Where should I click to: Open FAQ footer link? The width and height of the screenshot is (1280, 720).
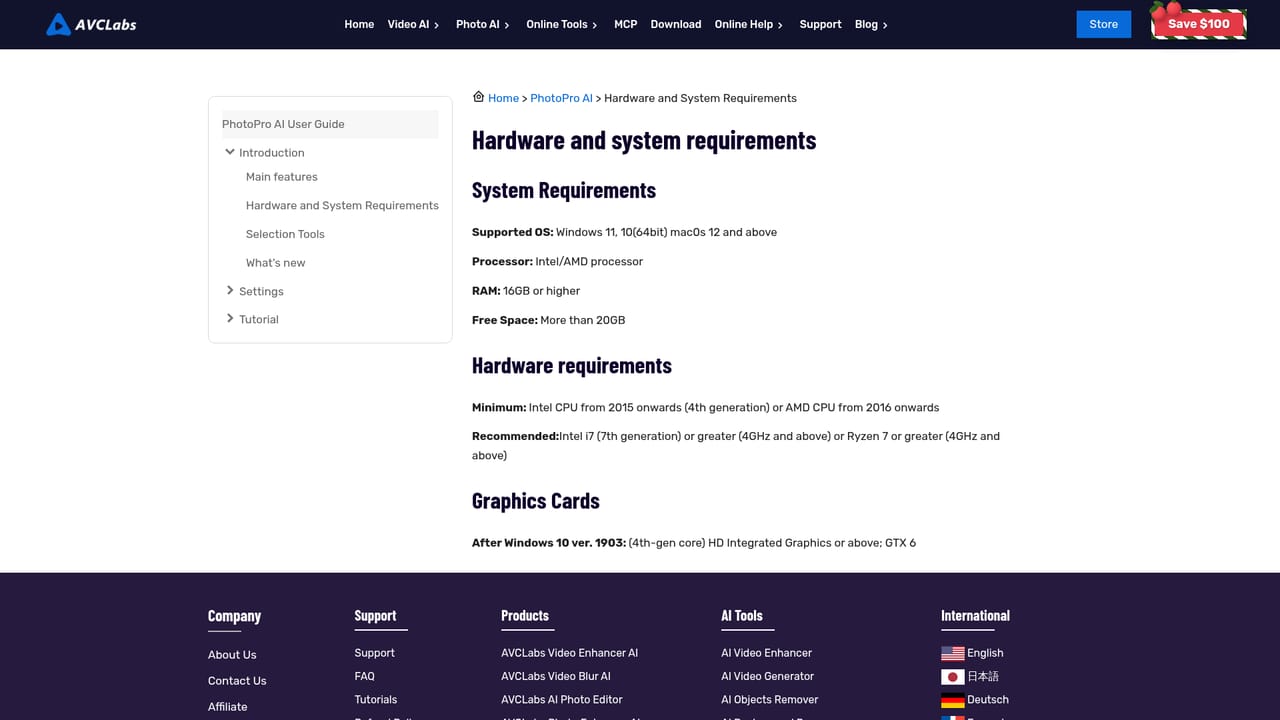point(364,676)
